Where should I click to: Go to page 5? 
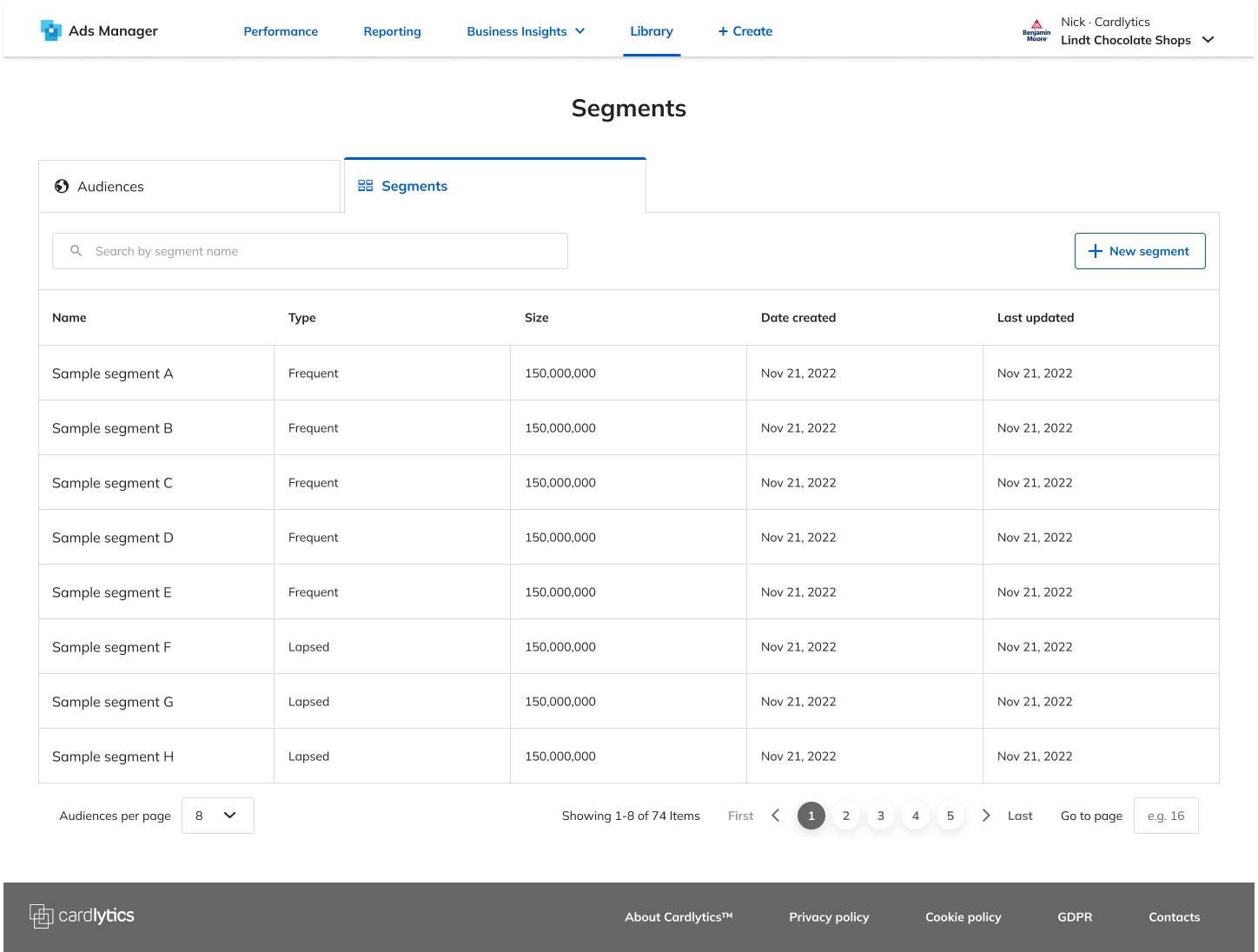click(950, 816)
